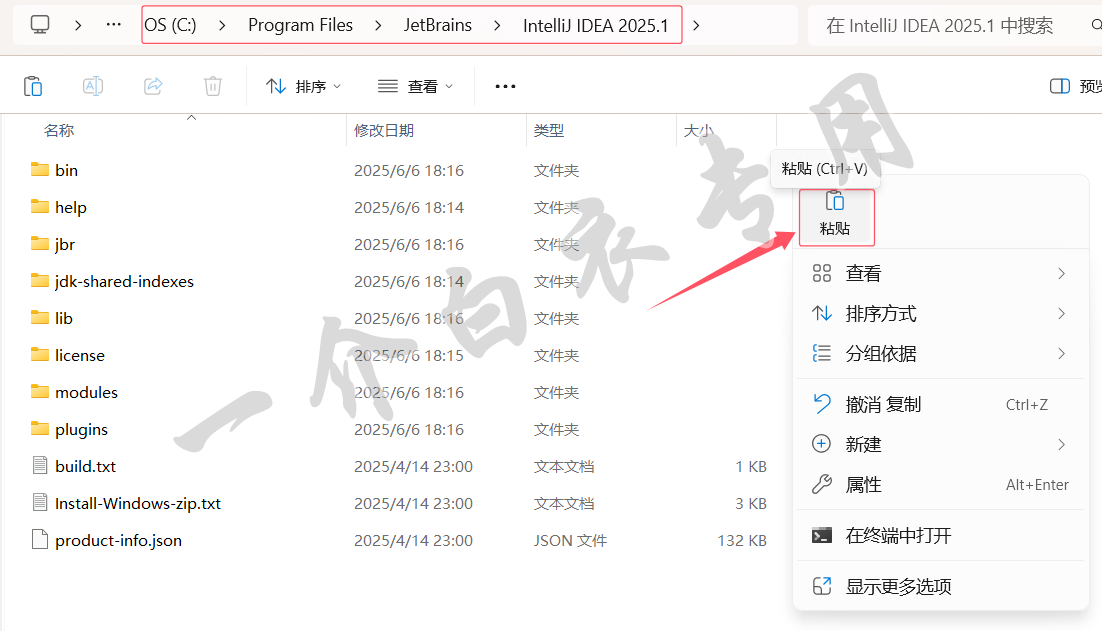Select the license folder name
This screenshot has width=1102, height=631.
pos(80,355)
